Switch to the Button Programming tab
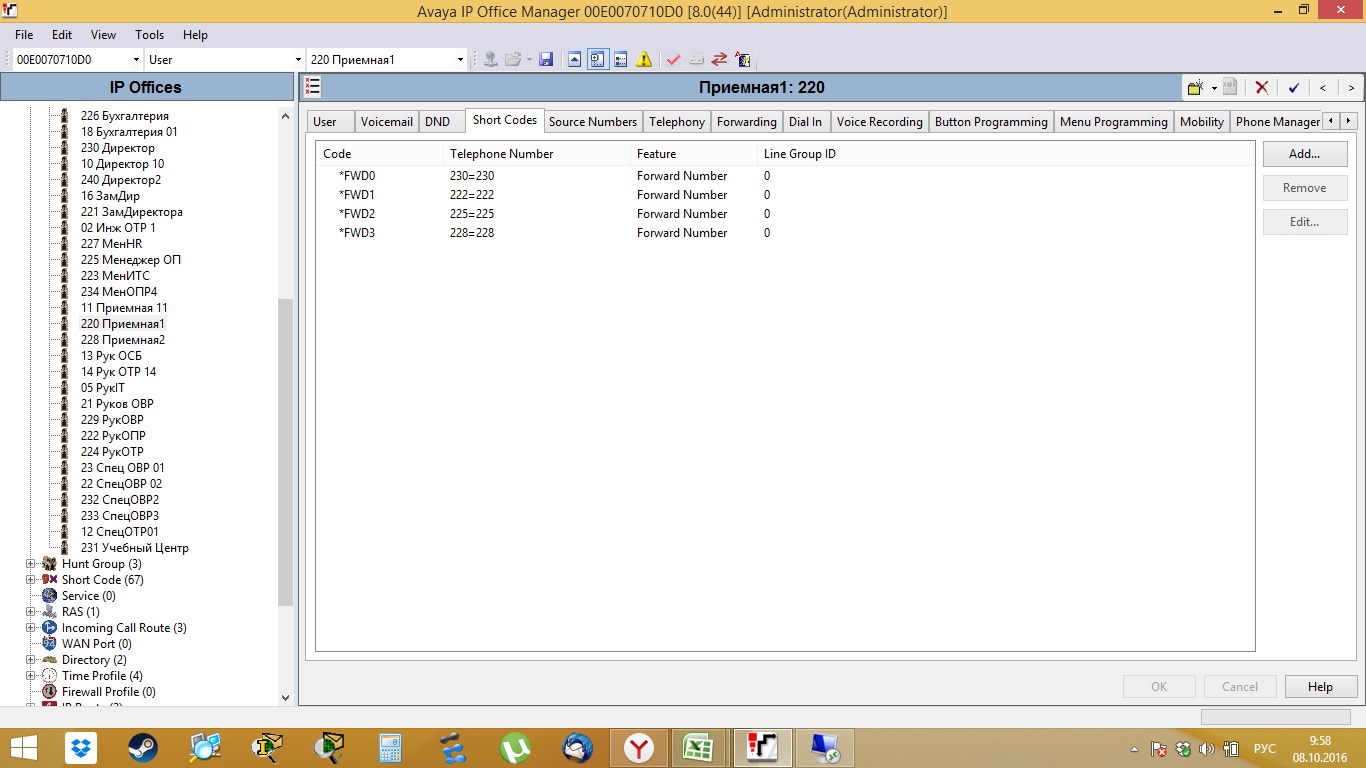This screenshot has width=1366, height=768. 991,122
